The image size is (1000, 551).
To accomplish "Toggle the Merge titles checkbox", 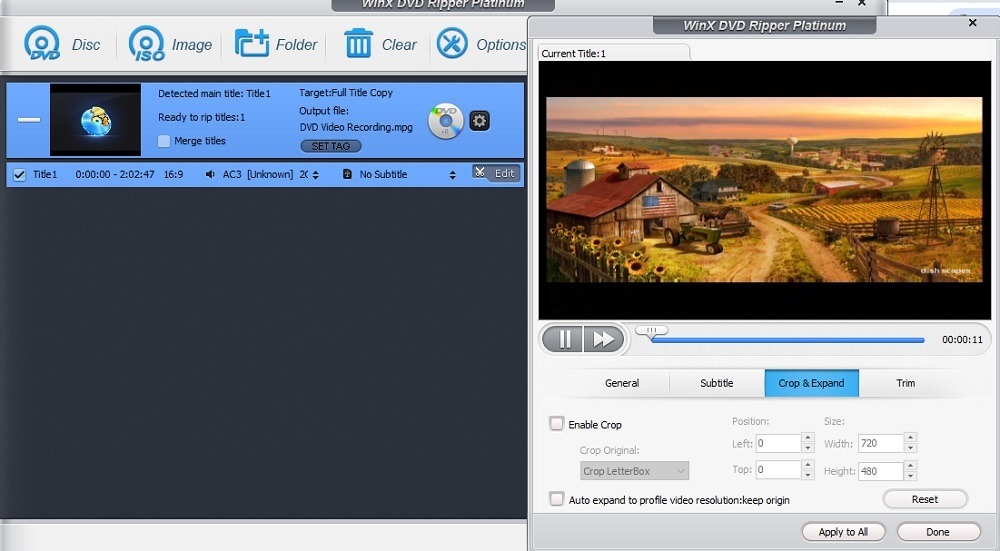I will [164, 141].
